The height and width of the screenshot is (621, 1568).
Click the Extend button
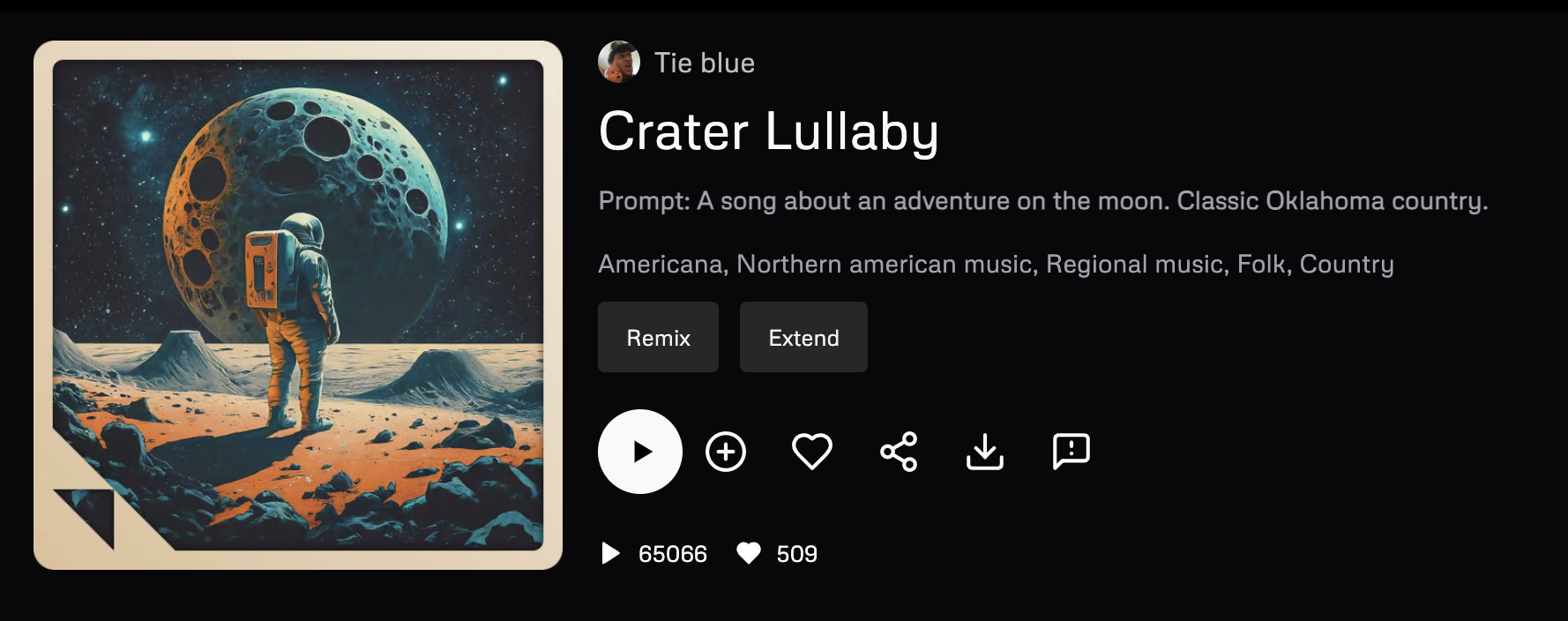(803, 337)
